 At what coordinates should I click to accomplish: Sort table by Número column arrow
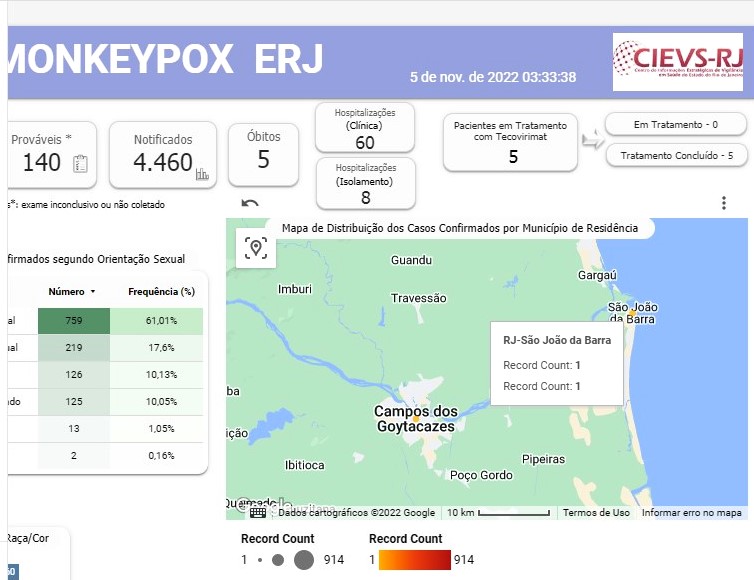point(93,291)
